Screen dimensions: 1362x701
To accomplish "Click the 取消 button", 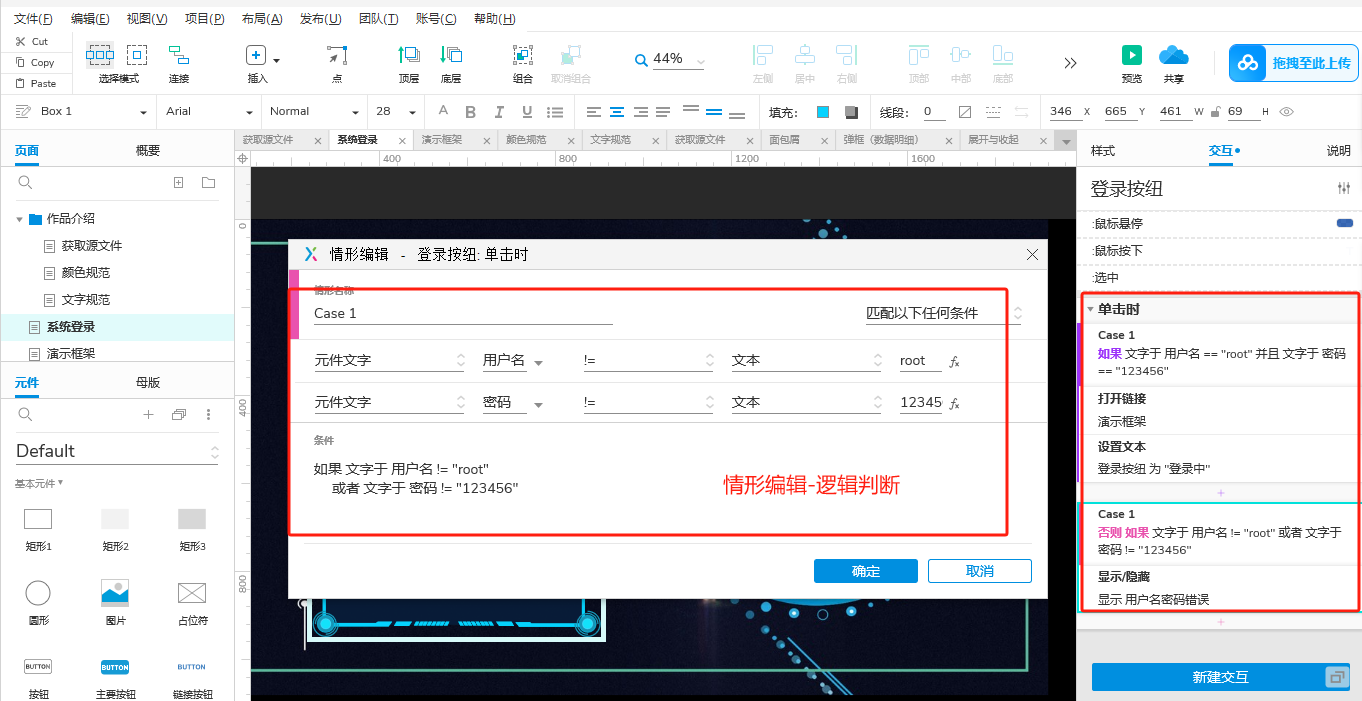I will (980, 571).
